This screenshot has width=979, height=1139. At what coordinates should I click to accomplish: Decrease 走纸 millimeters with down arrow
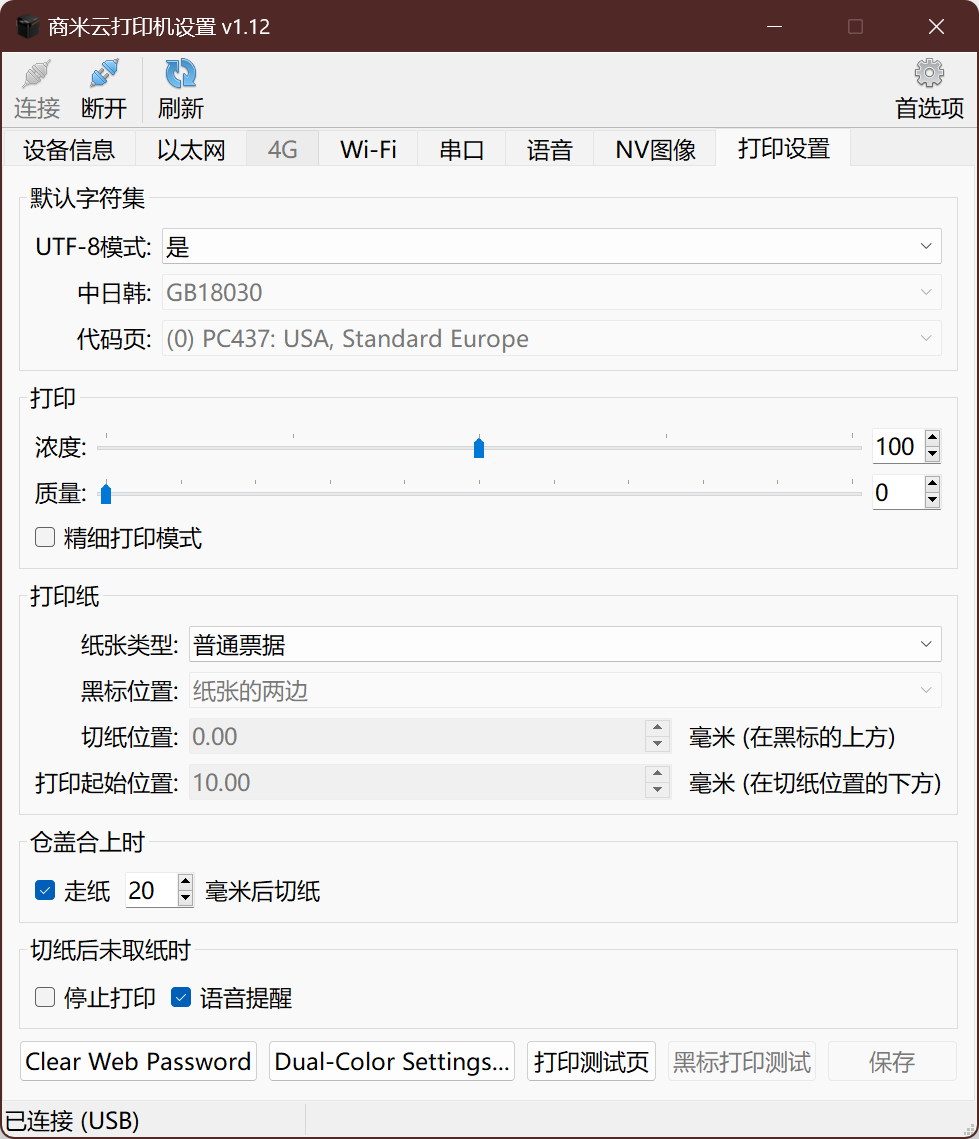185,898
